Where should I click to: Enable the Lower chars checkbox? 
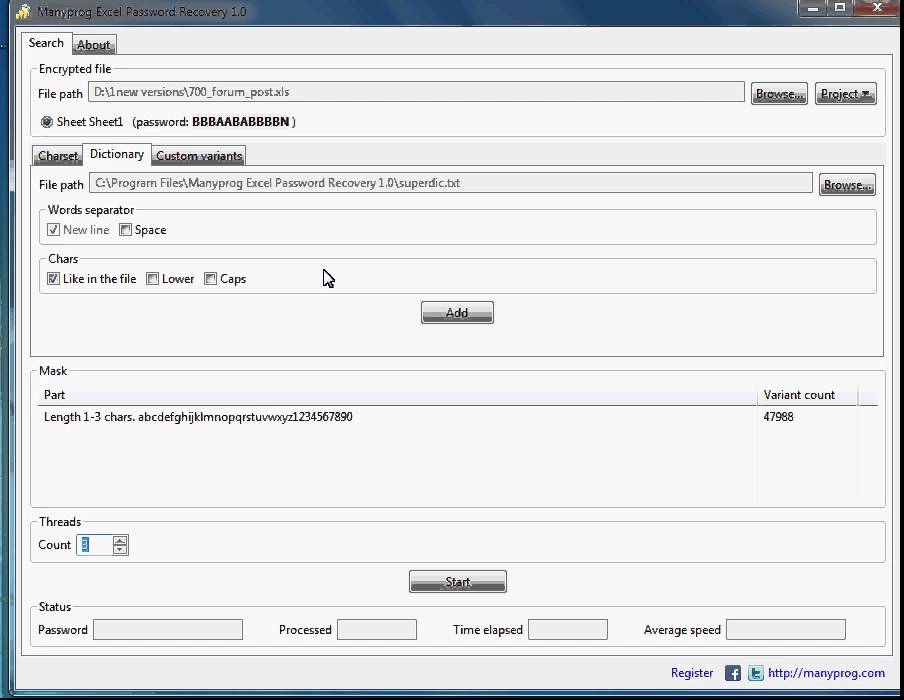pyautogui.click(x=152, y=279)
